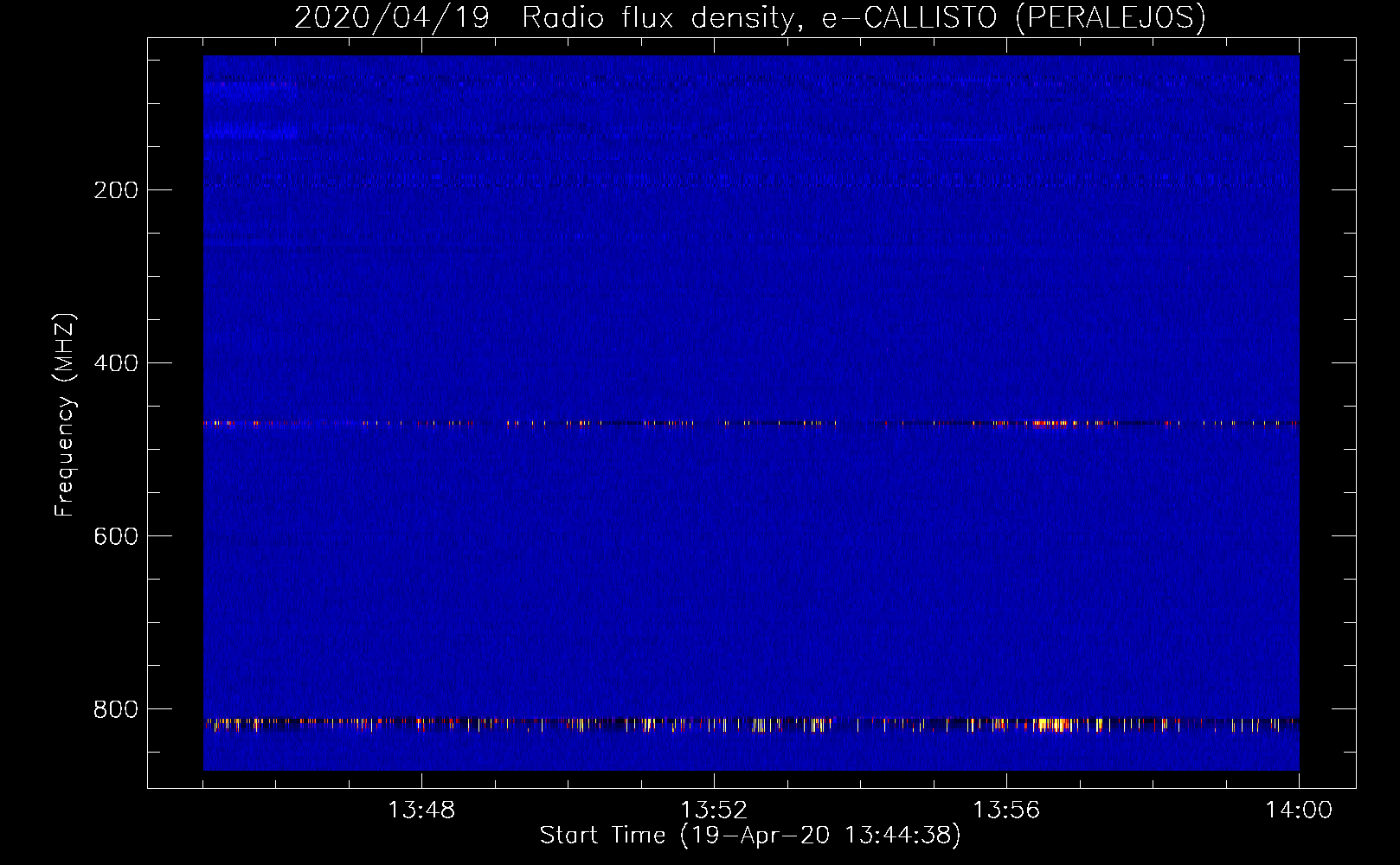Click the 13:52 time tick label
This screenshot has width=1400, height=865.
[714, 811]
